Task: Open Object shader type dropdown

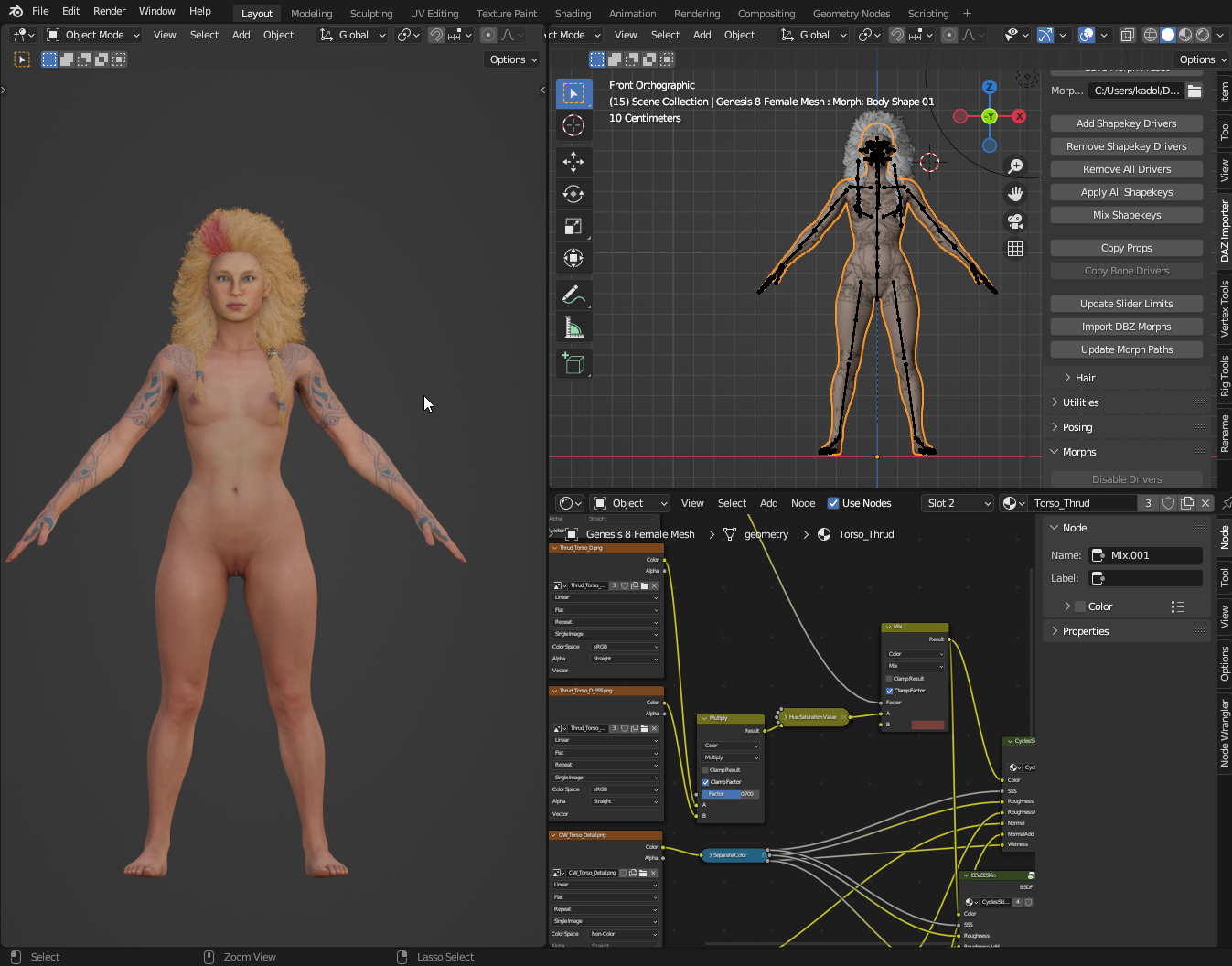Action: pyautogui.click(x=630, y=503)
